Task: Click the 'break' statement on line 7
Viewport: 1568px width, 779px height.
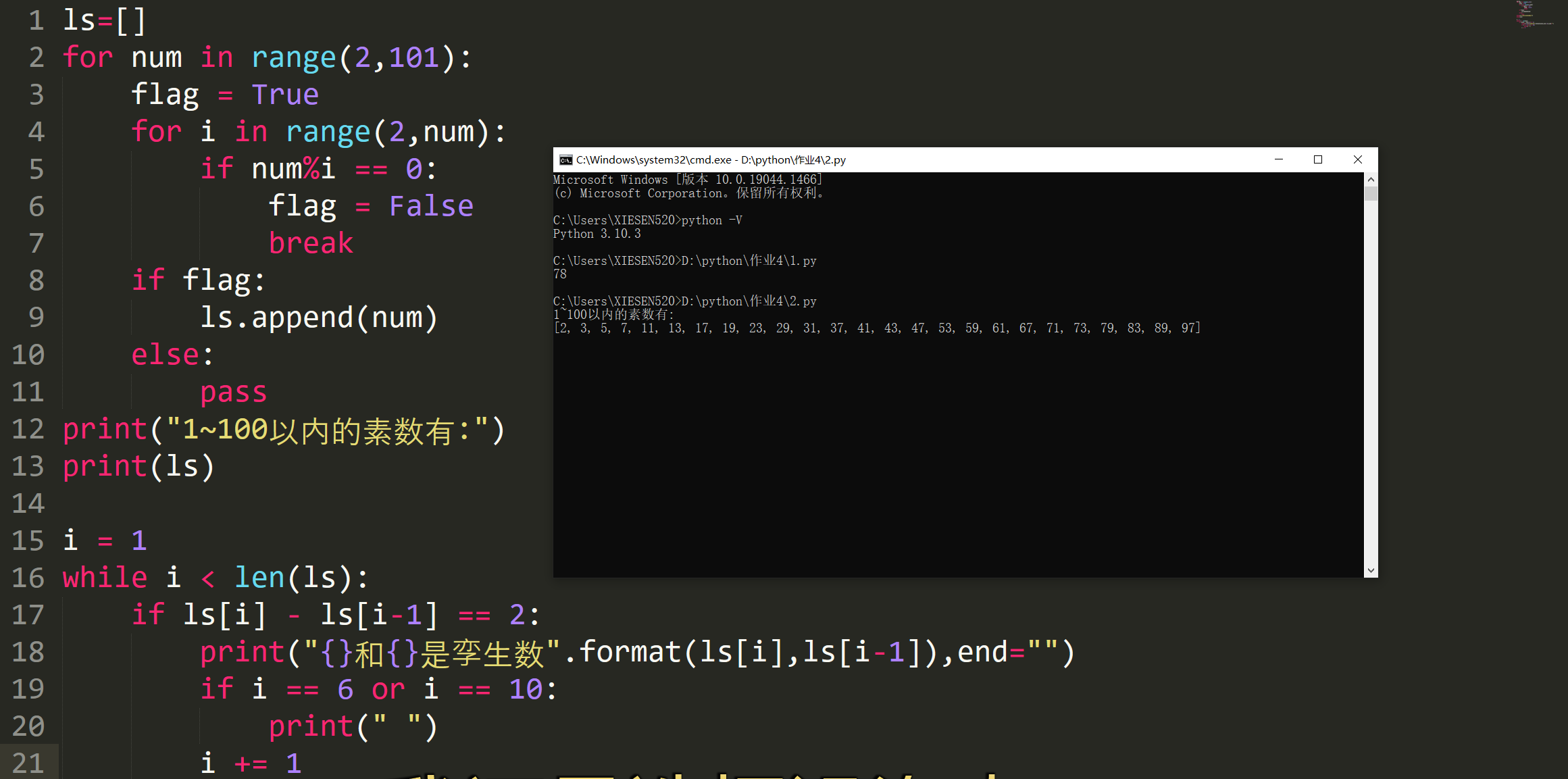Action: (311, 243)
